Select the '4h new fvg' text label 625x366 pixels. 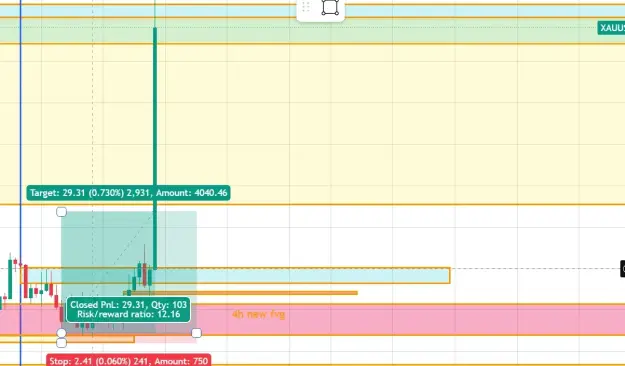click(258, 314)
